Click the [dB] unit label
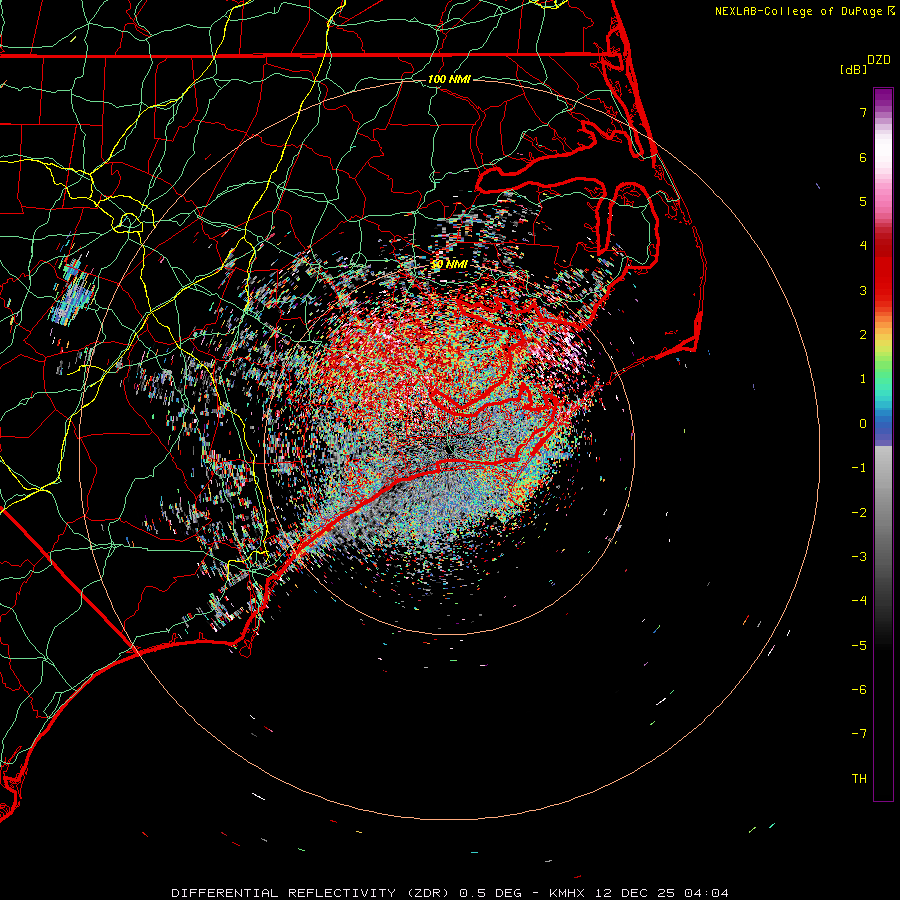 click(x=853, y=69)
